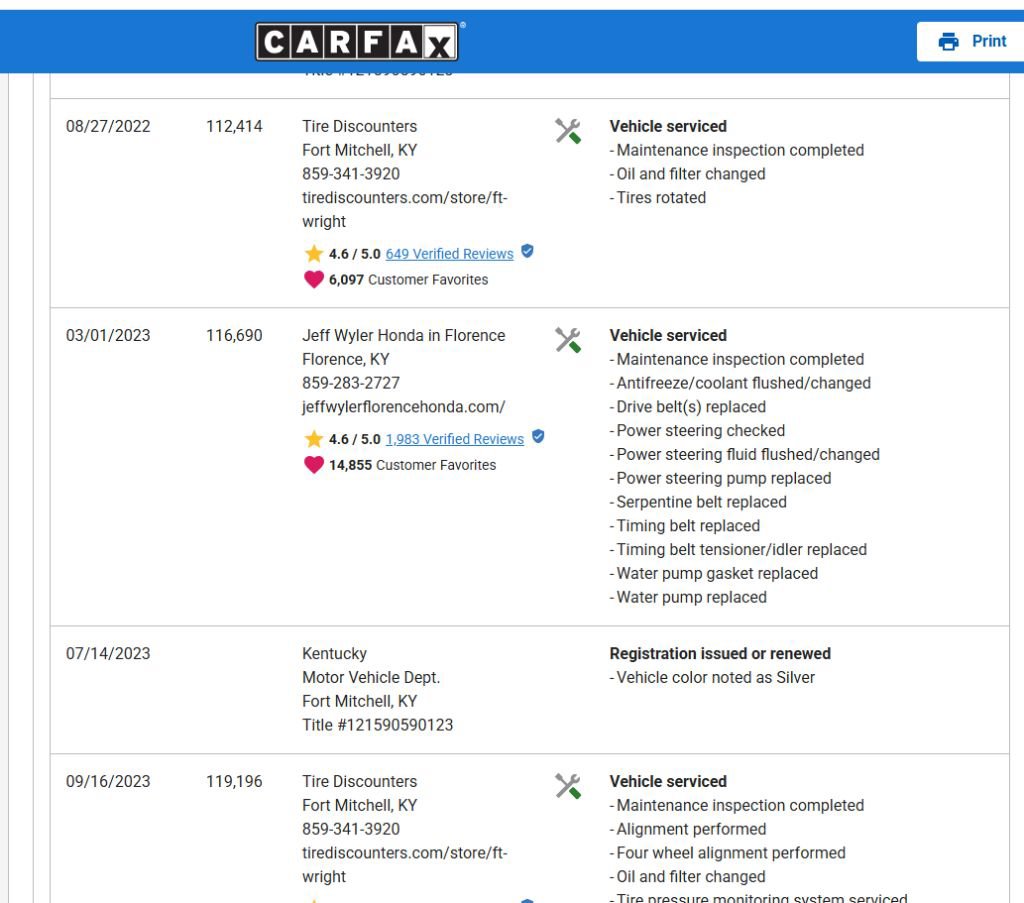Screen dimensions: 1024x903
Task: Click jeffwylerflorencehonda.com/ website text
Action: [404, 407]
